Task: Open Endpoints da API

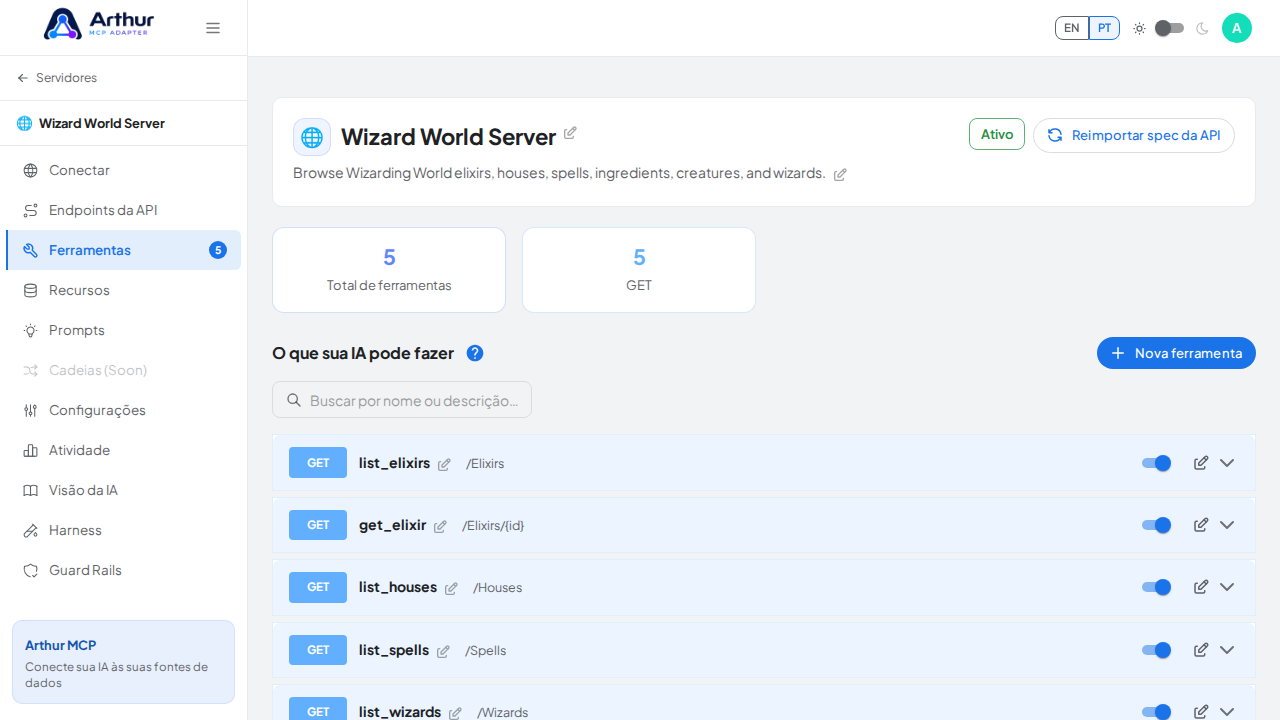Action: click(x=123, y=210)
